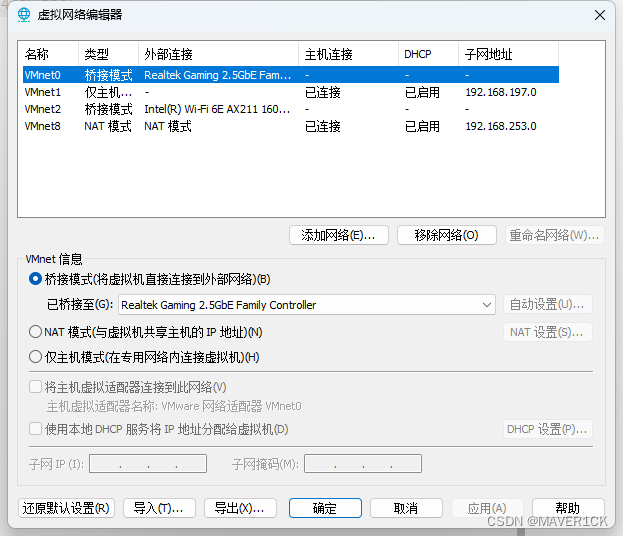Click the 应用(A) button
This screenshot has width=623, height=536.
(x=487, y=508)
